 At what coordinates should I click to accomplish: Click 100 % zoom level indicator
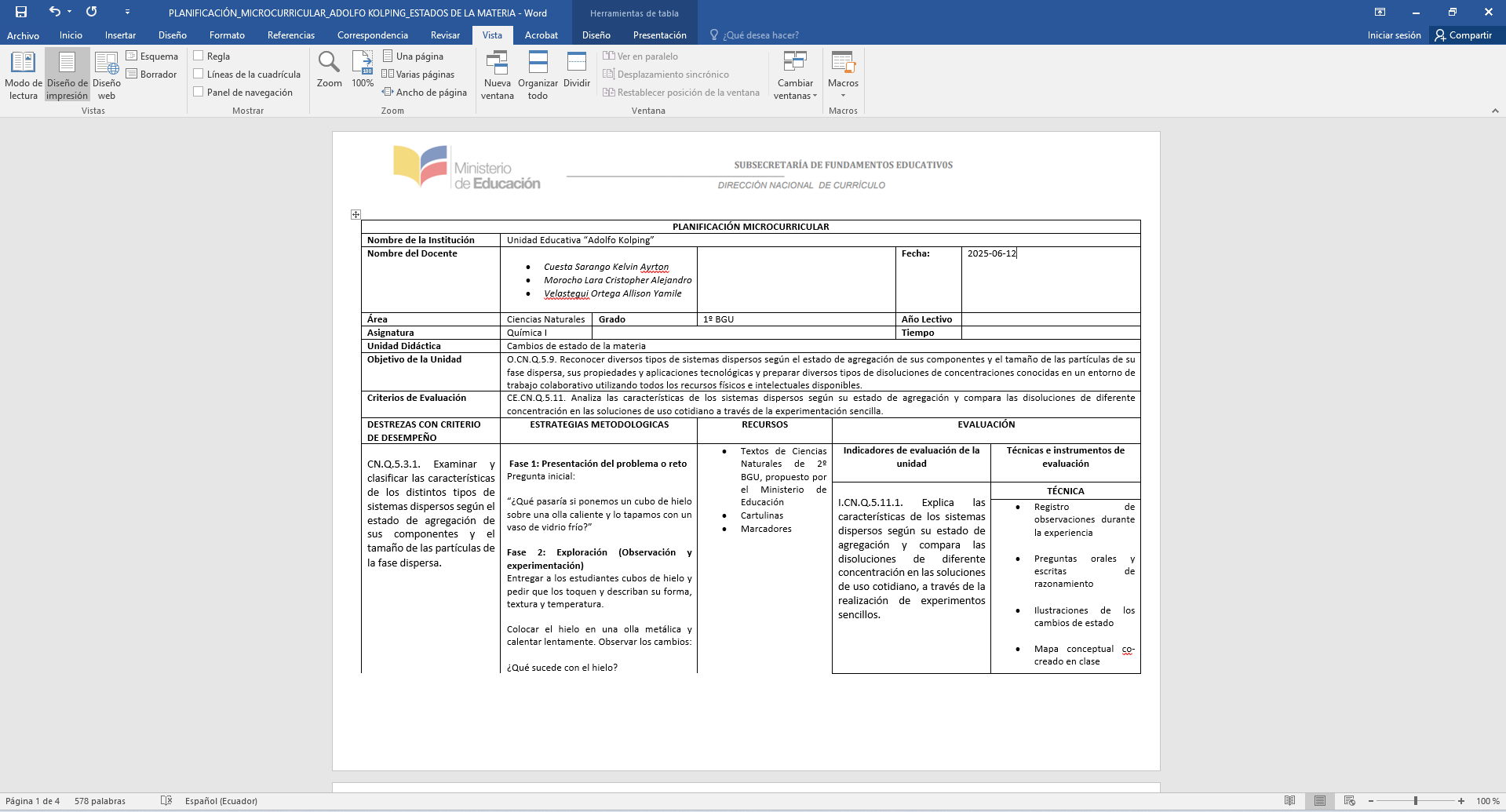pyautogui.click(x=1487, y=801)
